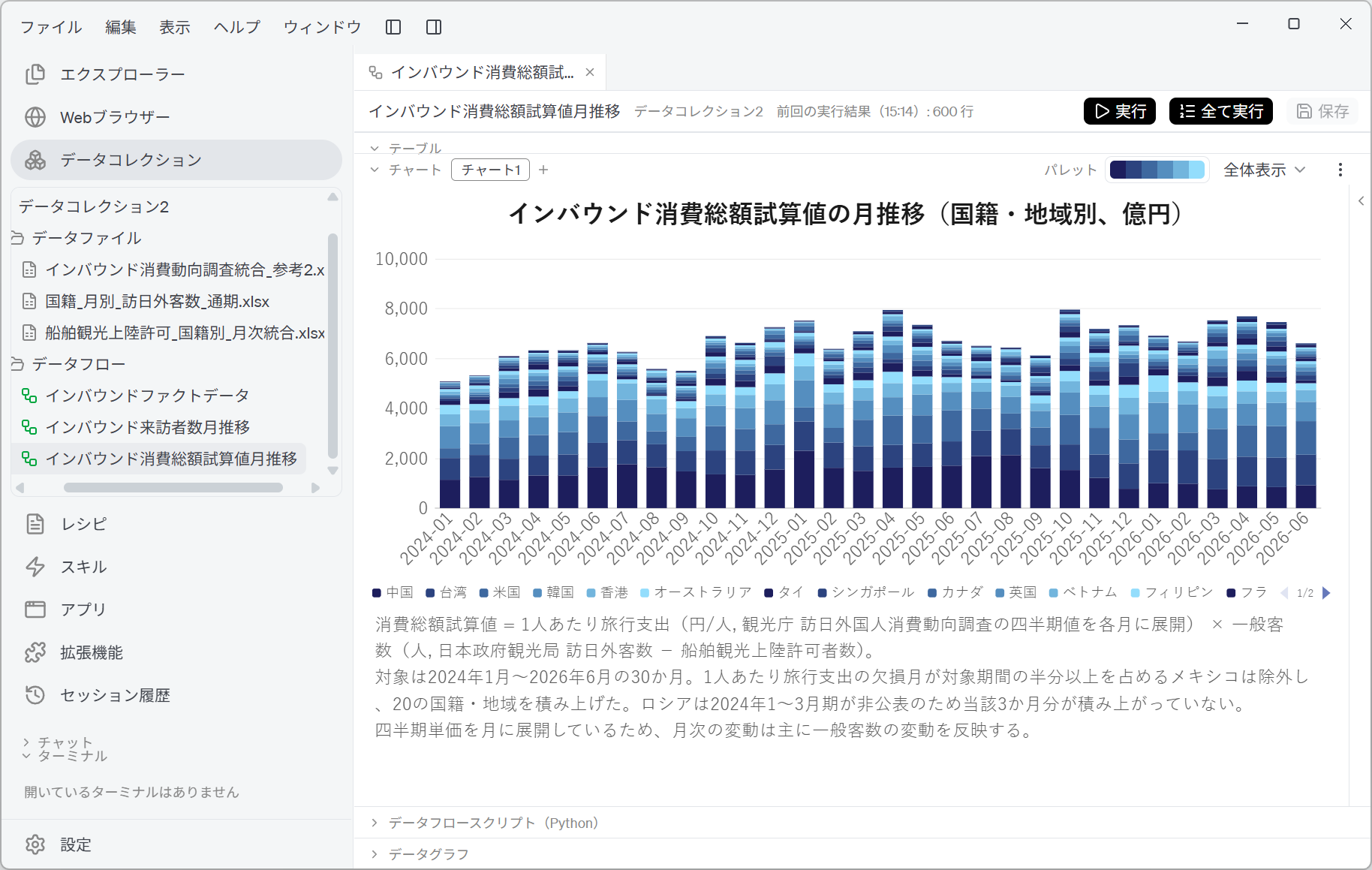Viewport: 1372px width, 870px height.
Task: Go to next legend page arrow
Action: [1326, 593]
